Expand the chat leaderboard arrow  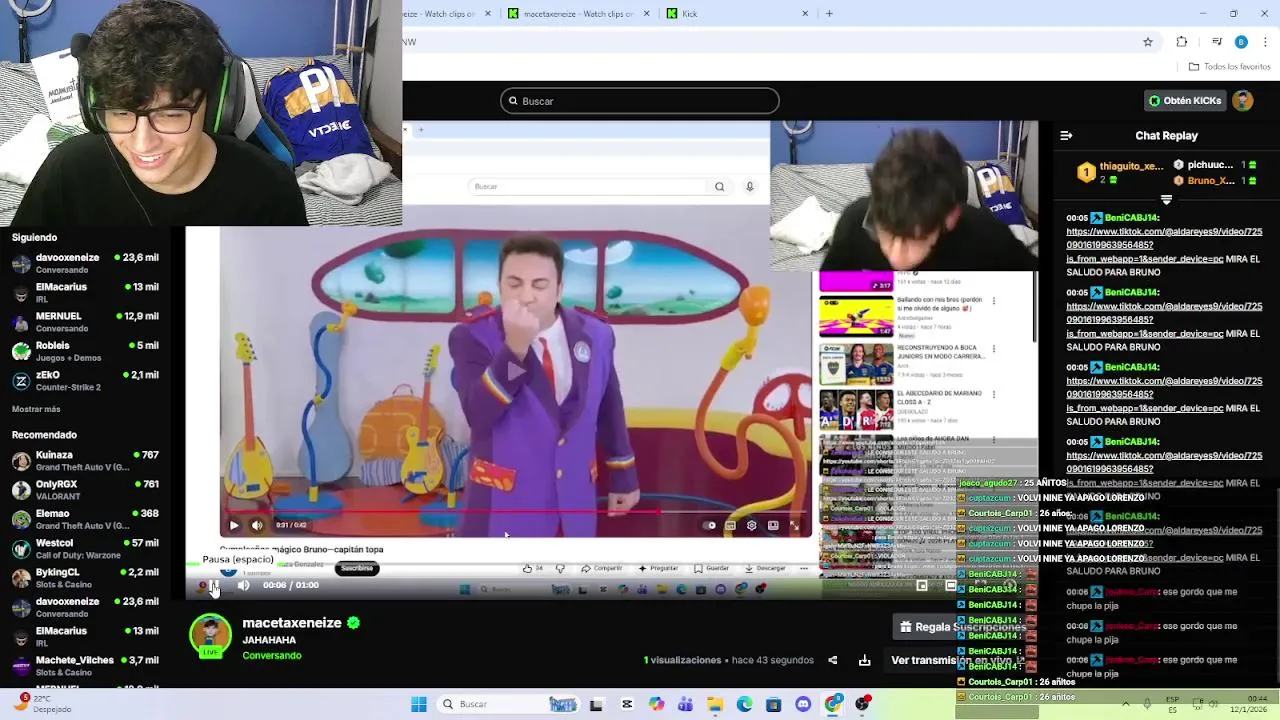click(x=1166, y=200)
